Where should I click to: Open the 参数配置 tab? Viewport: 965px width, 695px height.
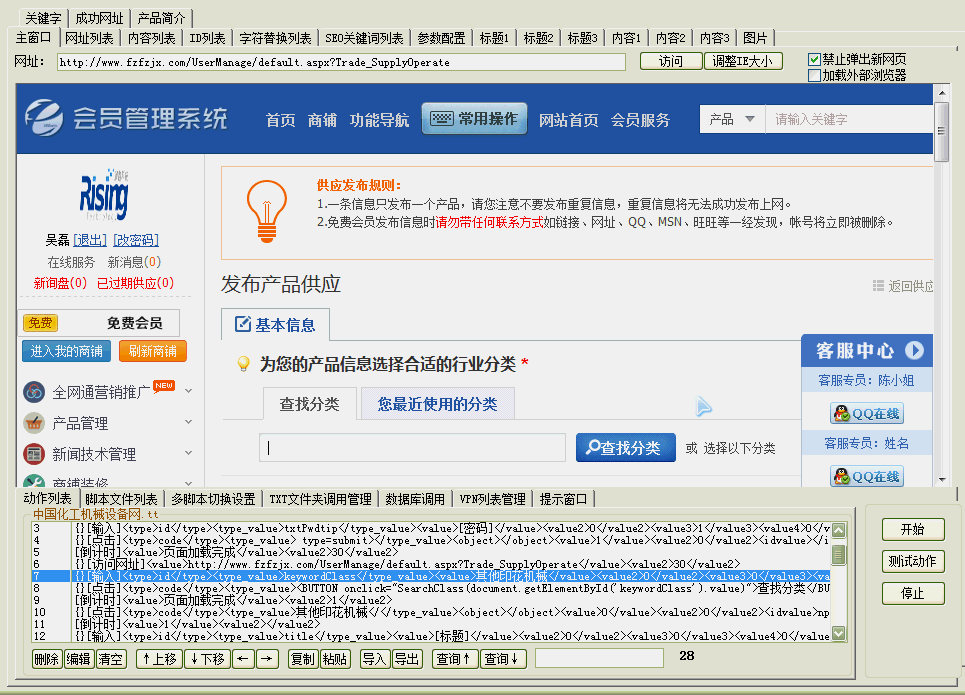coord(441,38)
